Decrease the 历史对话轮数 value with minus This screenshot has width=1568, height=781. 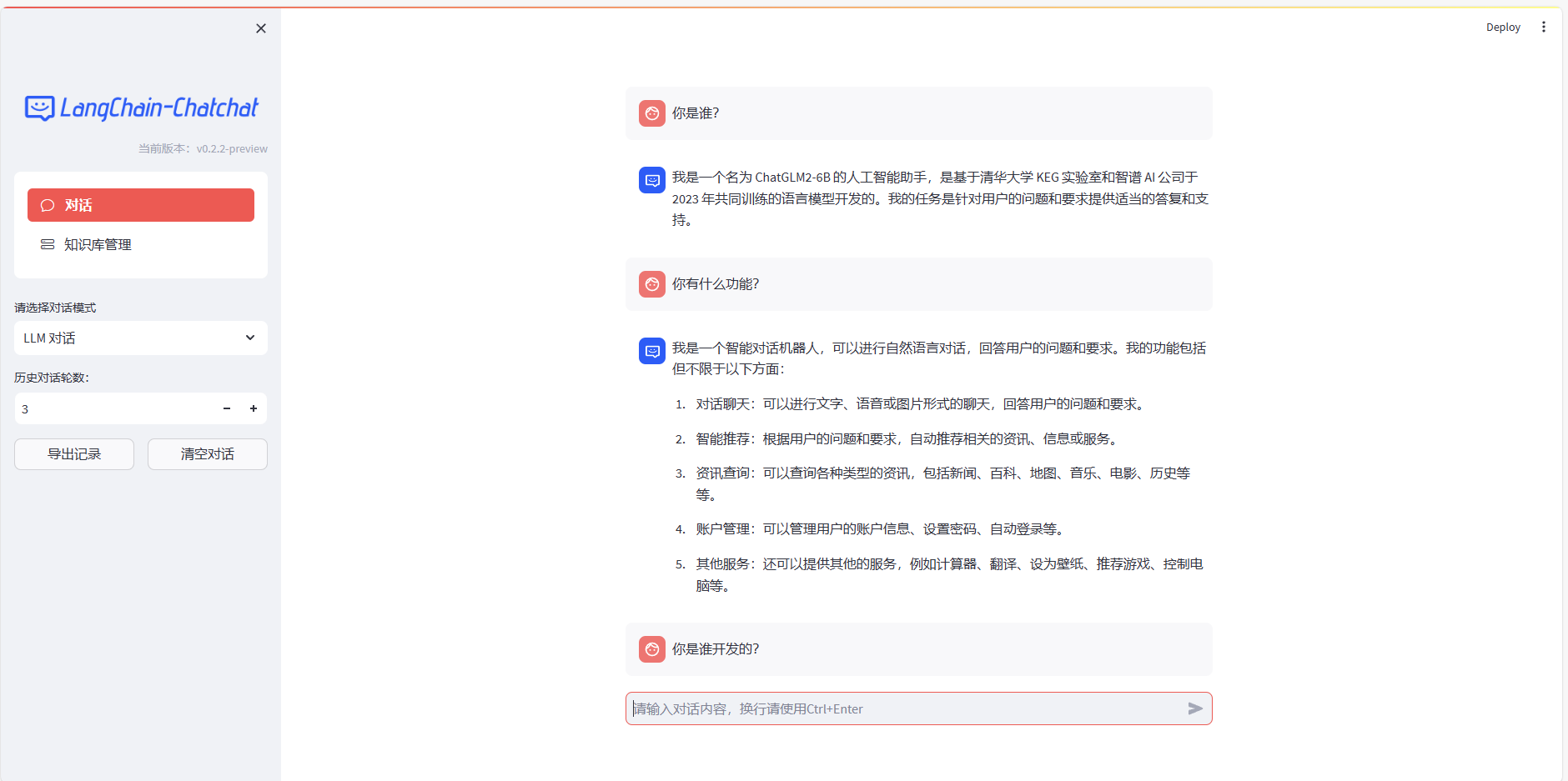coord(227,408)
